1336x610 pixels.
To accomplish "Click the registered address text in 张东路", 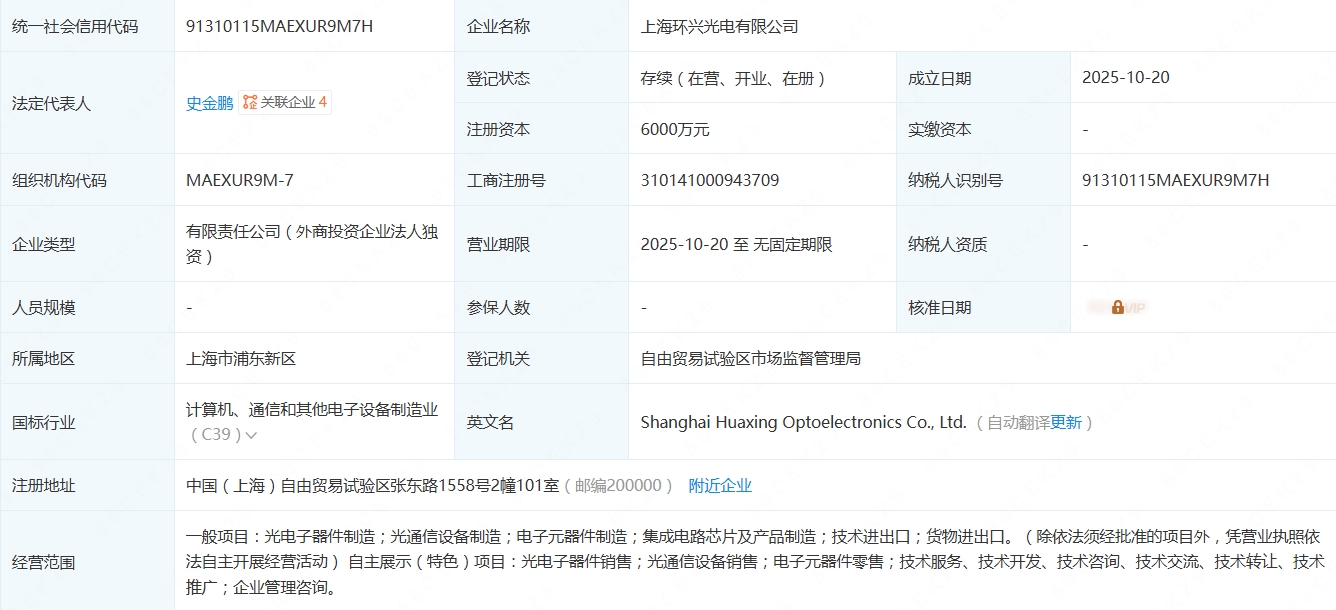I will tap(373, 486).
